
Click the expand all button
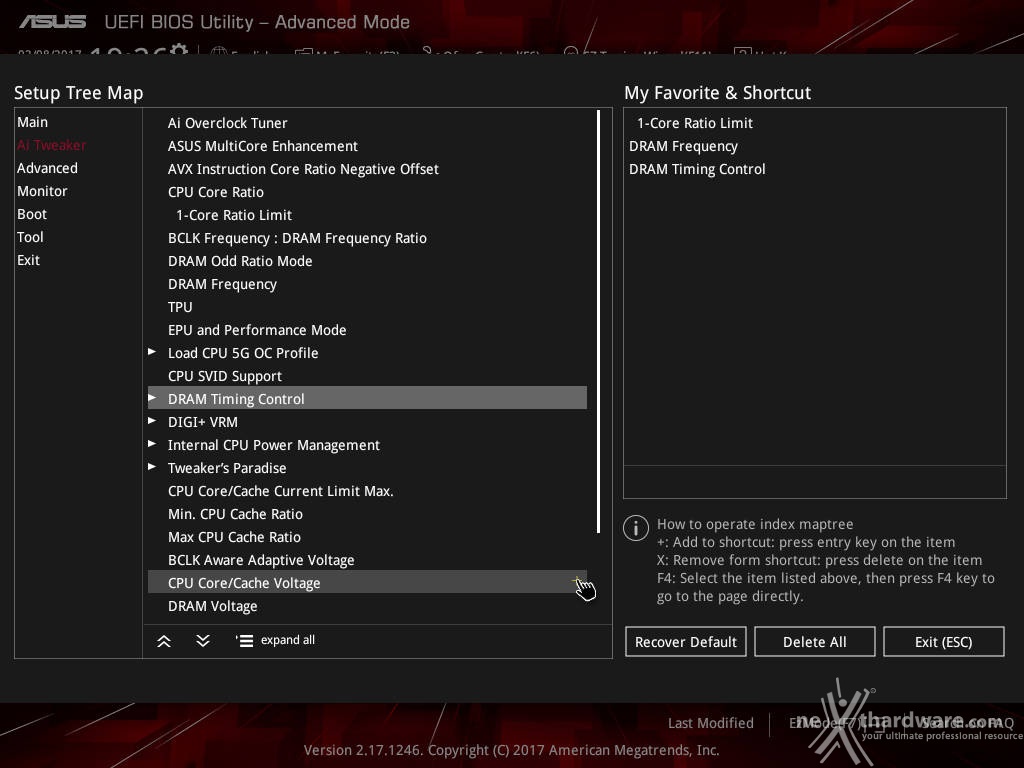click(x=276, y=641)
